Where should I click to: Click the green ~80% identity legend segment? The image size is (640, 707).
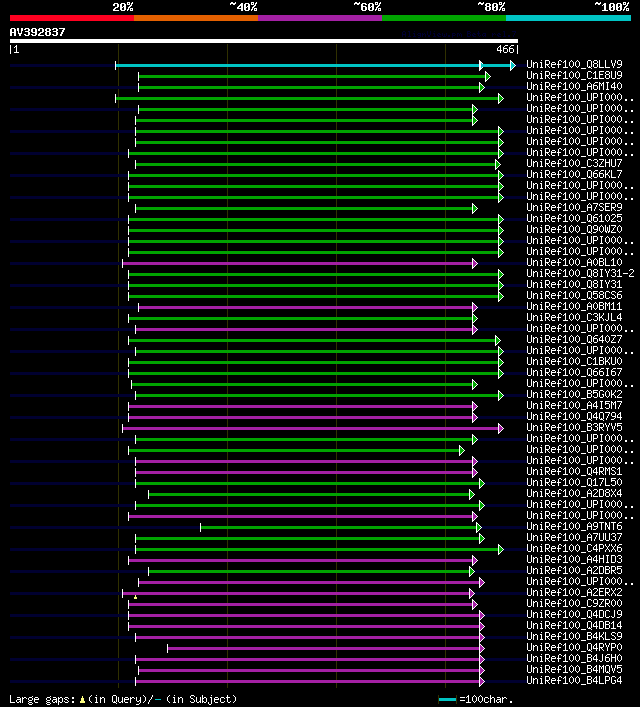[444, 18]
